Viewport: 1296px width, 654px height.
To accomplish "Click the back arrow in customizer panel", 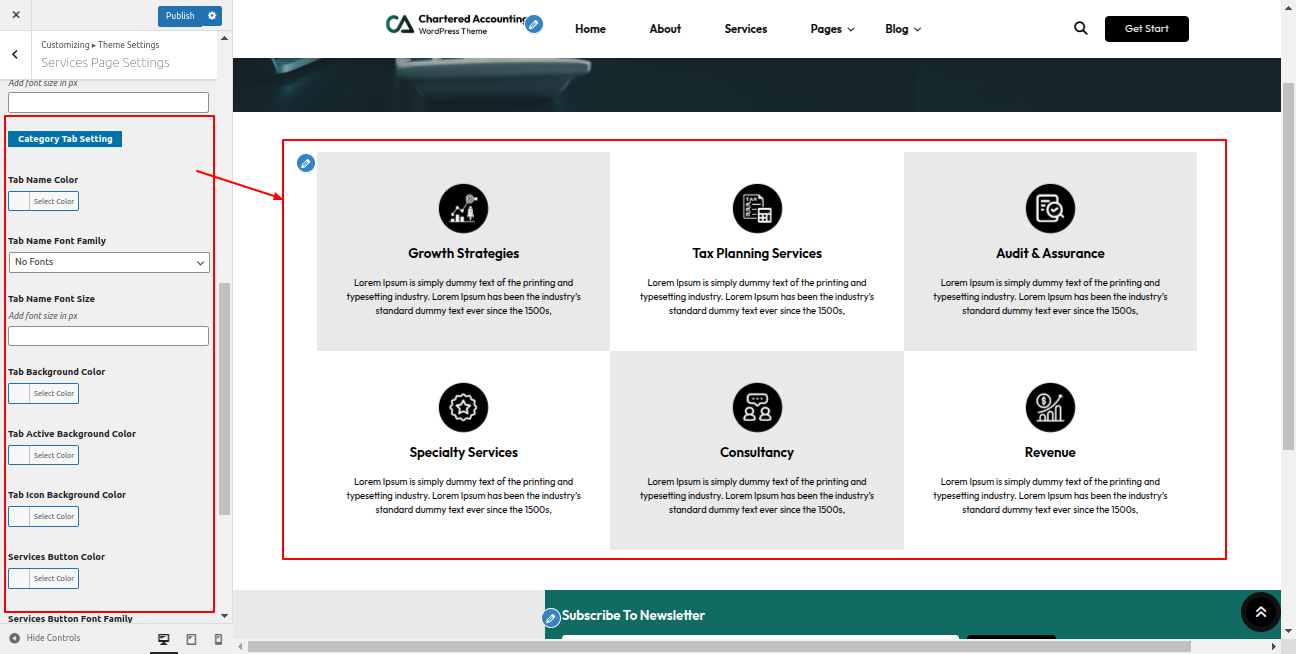I will click(15, 54).
